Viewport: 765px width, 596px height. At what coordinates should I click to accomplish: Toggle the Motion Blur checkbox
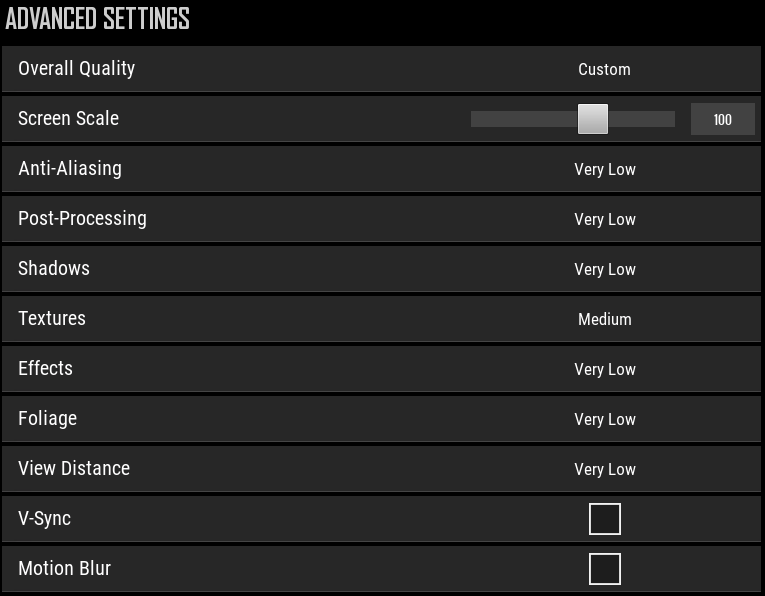tap(605, 569)
